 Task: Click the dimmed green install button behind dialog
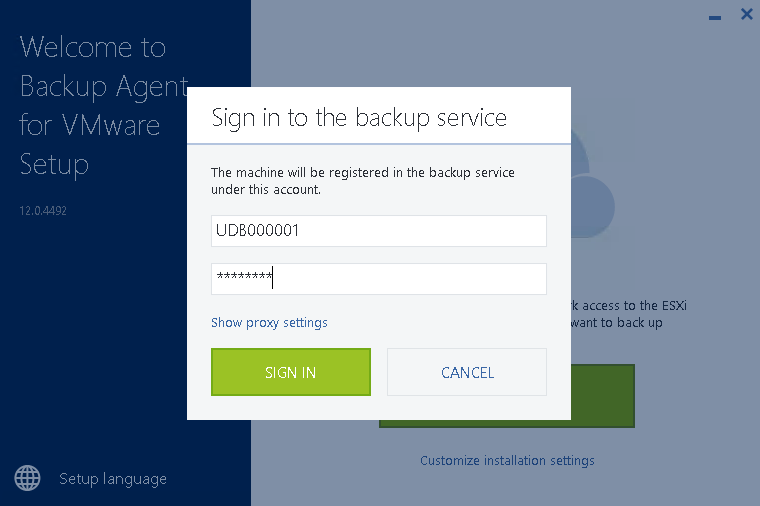click(x=602, y=396)
